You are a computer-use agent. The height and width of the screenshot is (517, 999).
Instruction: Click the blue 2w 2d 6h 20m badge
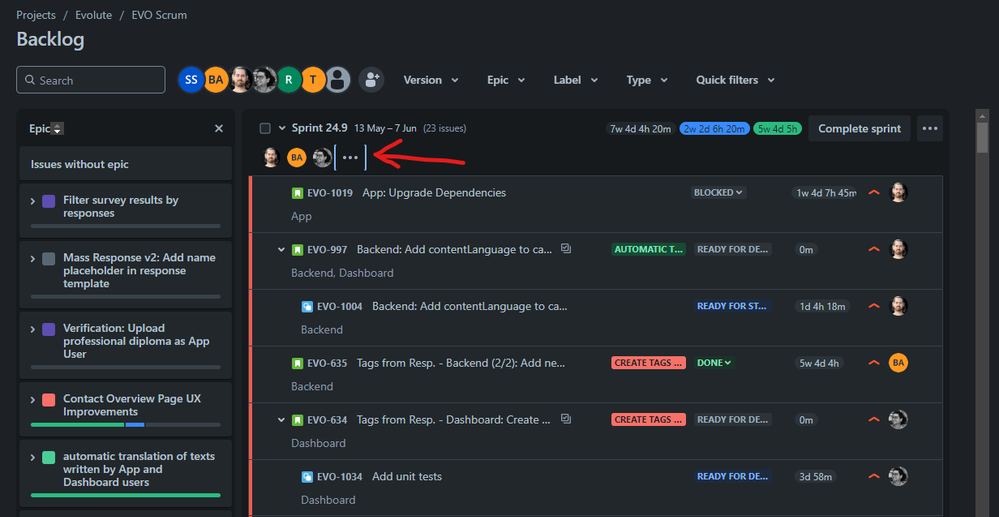point(714,129)
